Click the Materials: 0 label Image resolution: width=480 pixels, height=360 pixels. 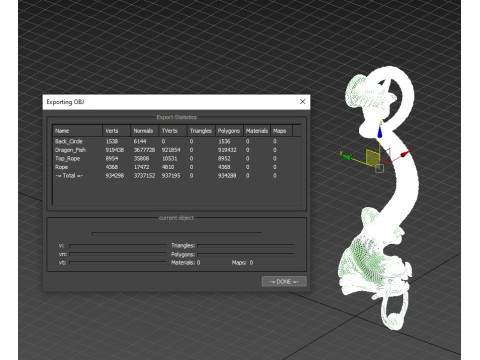pos(186,263)
